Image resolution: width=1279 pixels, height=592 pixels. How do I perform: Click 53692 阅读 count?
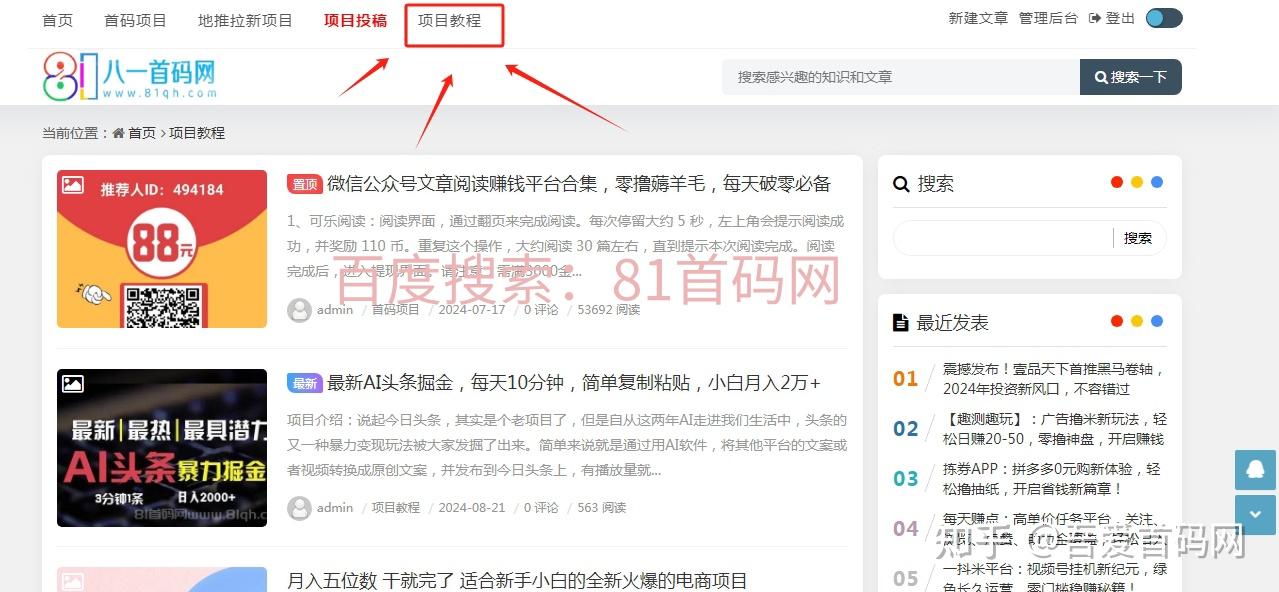tap(608, 310)
